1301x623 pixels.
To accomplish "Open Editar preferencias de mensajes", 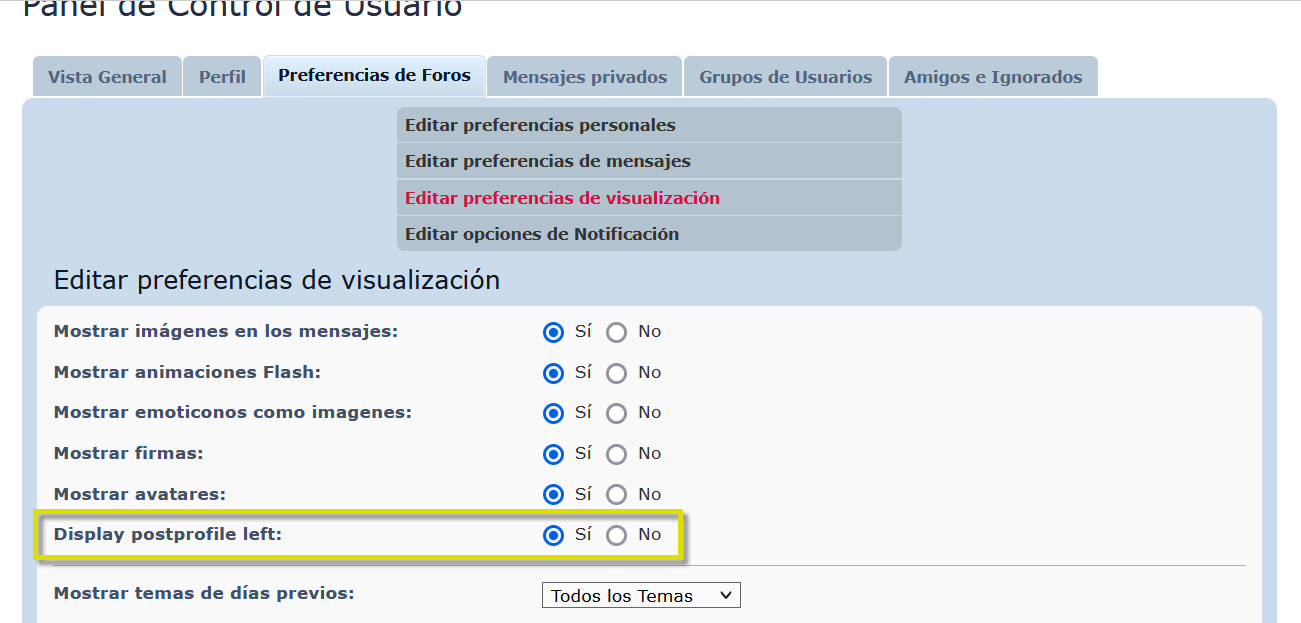I will pos(547,162).
